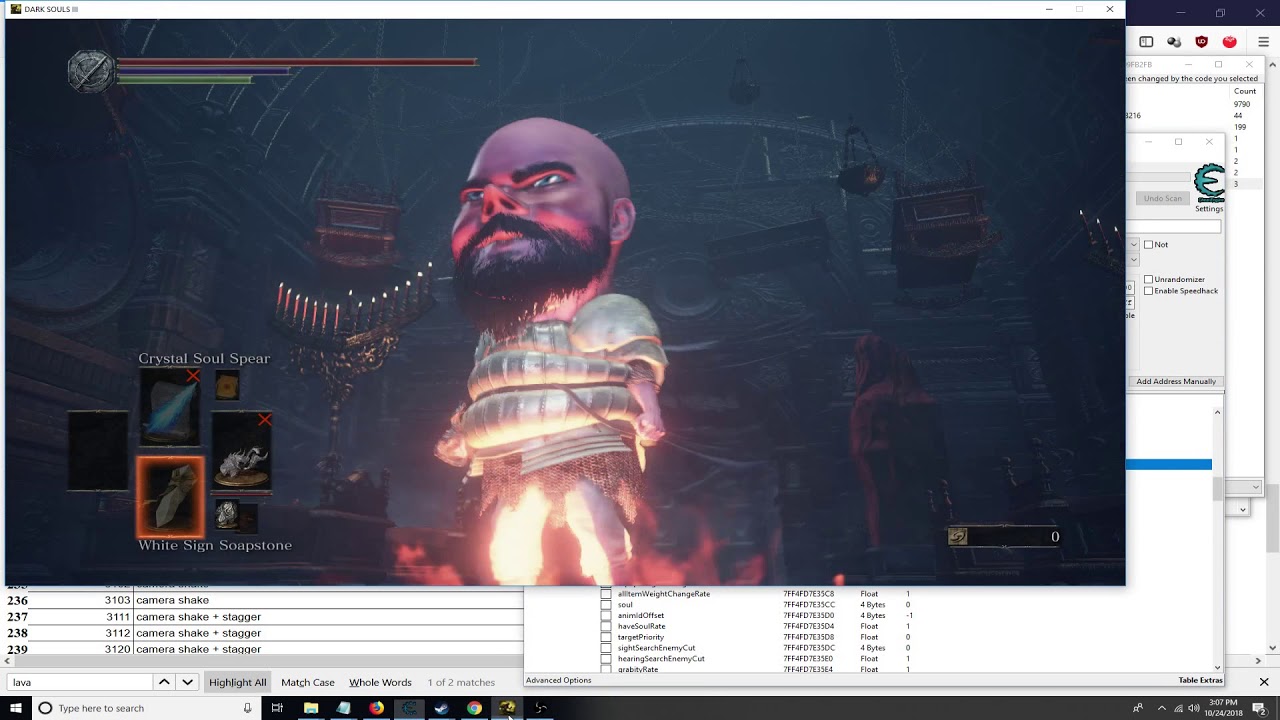
Task: Toggle the soul entry checkbox
Action: 606,605
